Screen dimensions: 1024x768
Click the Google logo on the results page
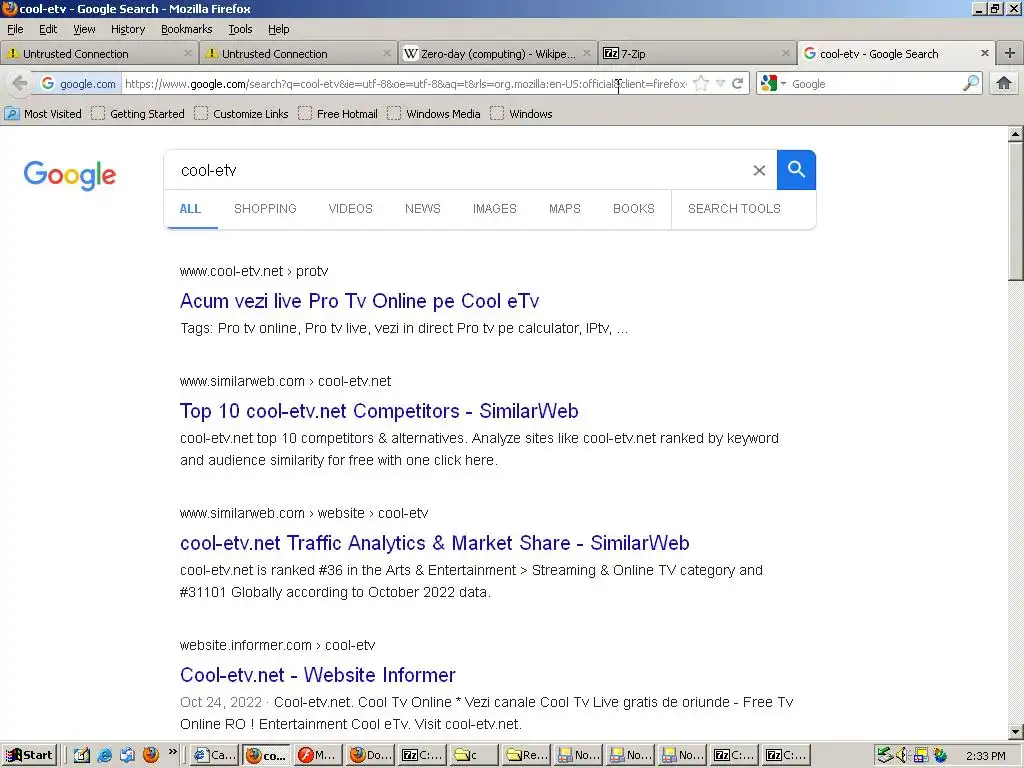point(70,175)
